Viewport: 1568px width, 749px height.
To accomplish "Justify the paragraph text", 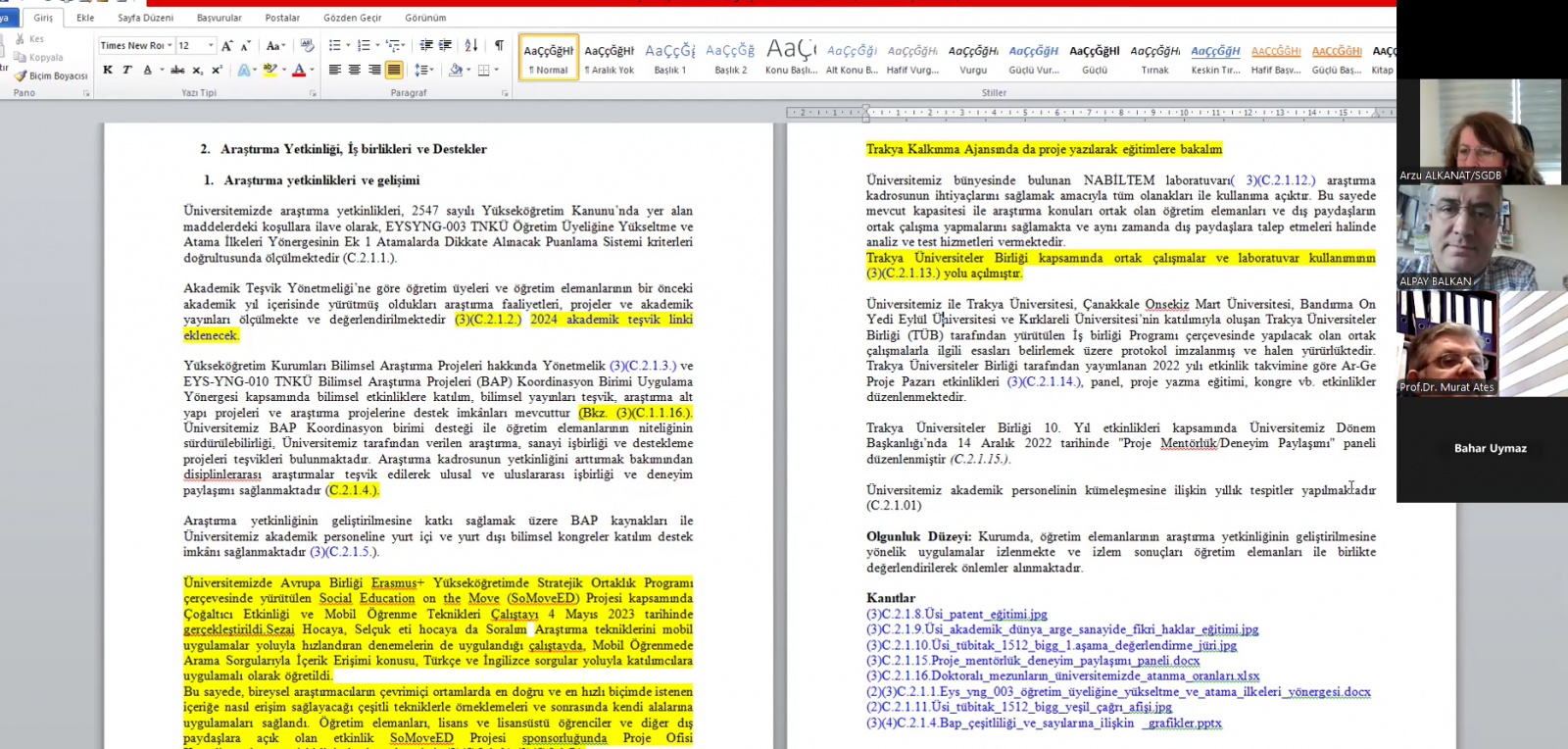I will point(394,70).
